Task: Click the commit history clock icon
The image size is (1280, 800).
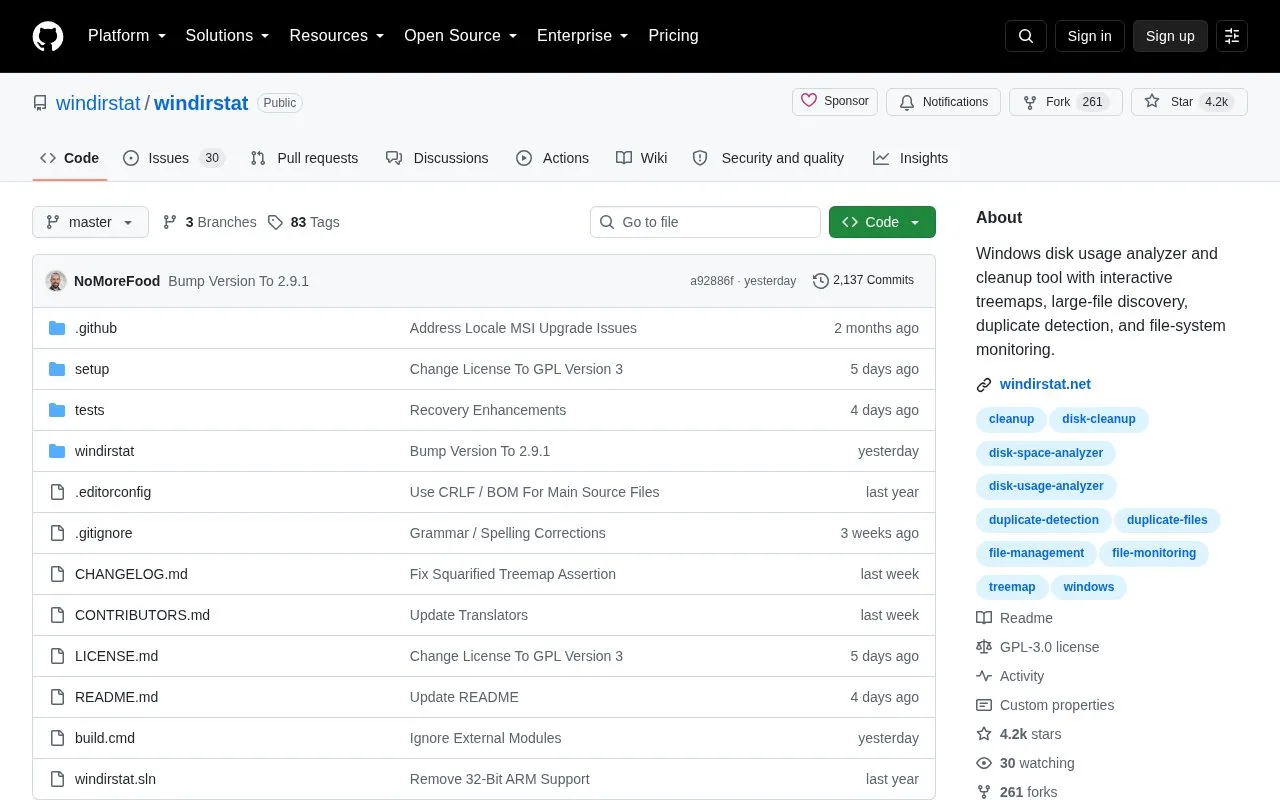Action: (x=821, y=281)
